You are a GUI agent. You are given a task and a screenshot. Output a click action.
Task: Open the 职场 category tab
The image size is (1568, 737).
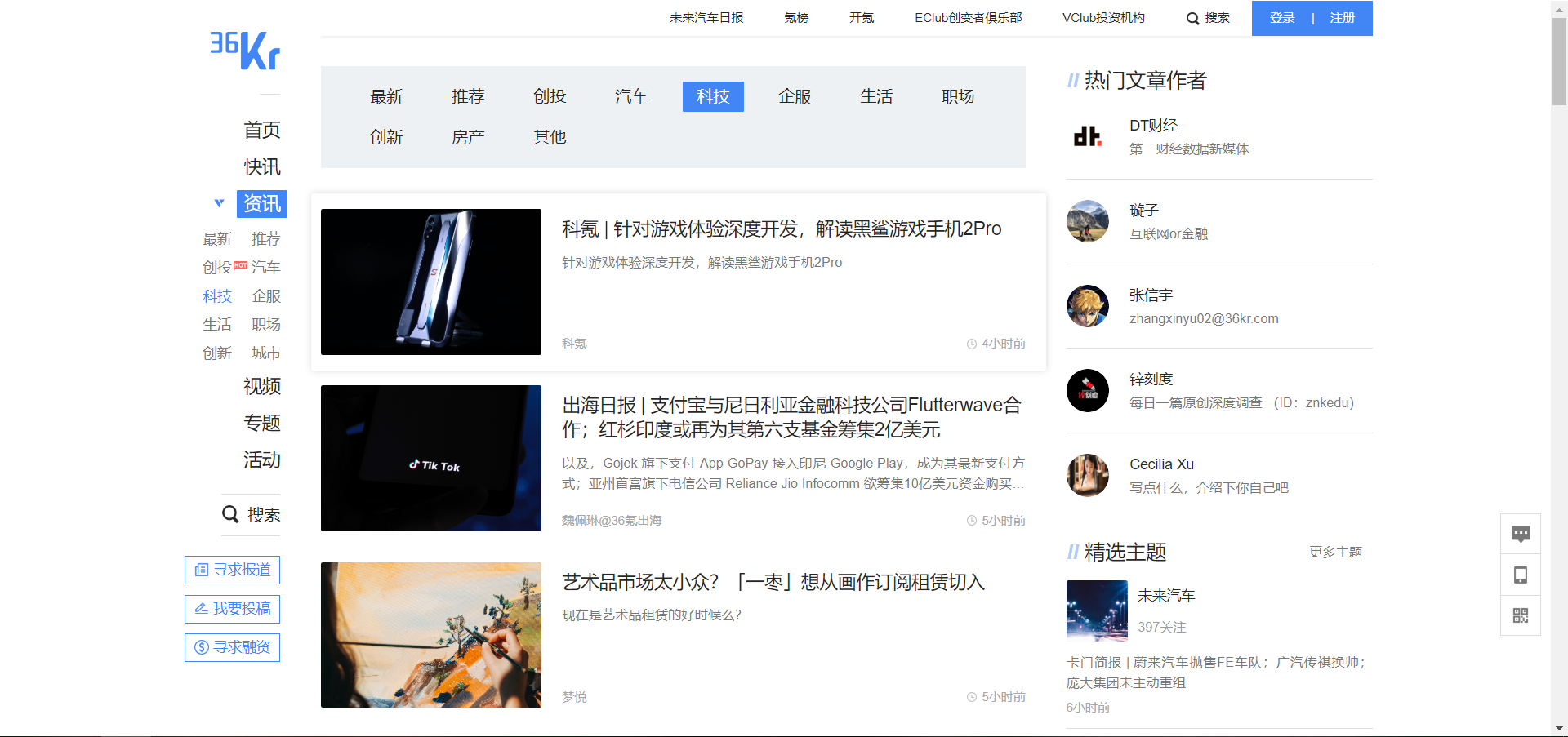(958, 96)
